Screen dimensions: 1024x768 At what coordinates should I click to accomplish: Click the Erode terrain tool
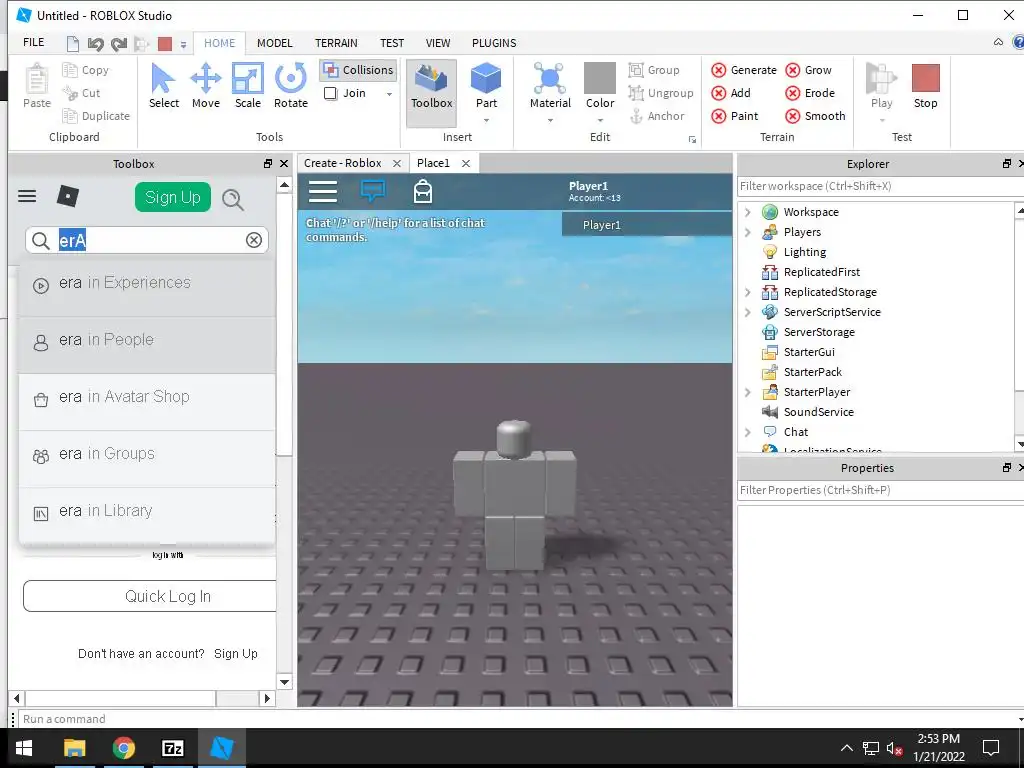coord(810,93)
